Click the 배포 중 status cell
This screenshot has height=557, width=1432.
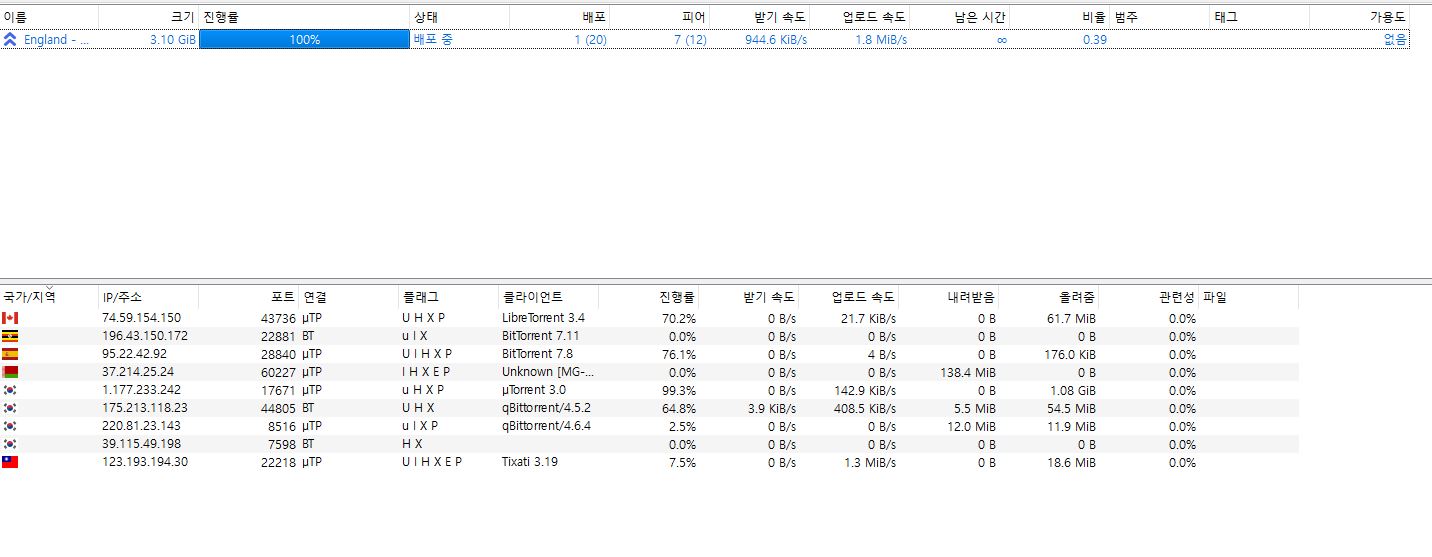433,40
